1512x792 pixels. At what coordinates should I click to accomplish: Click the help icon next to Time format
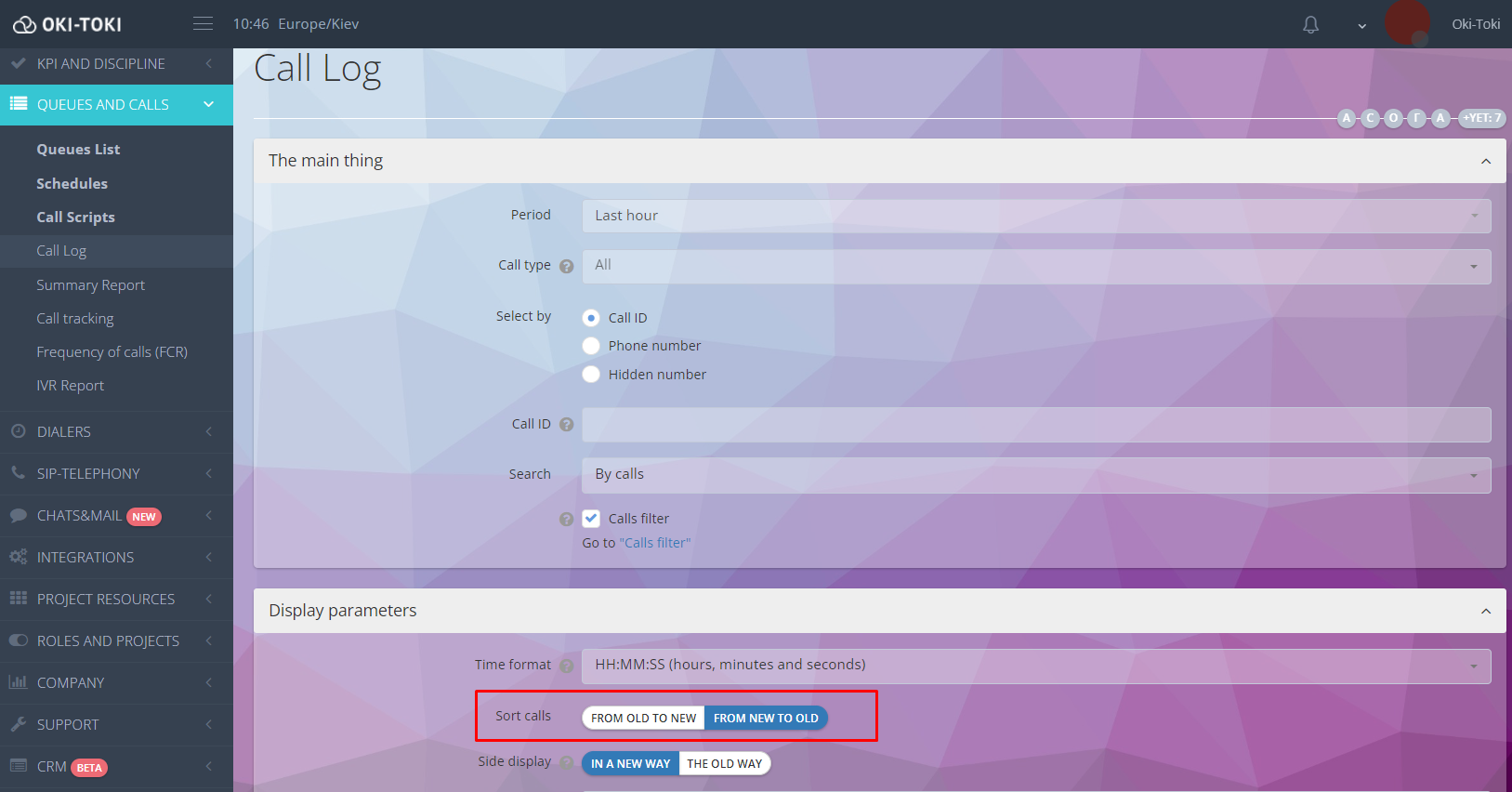point(567,666)
